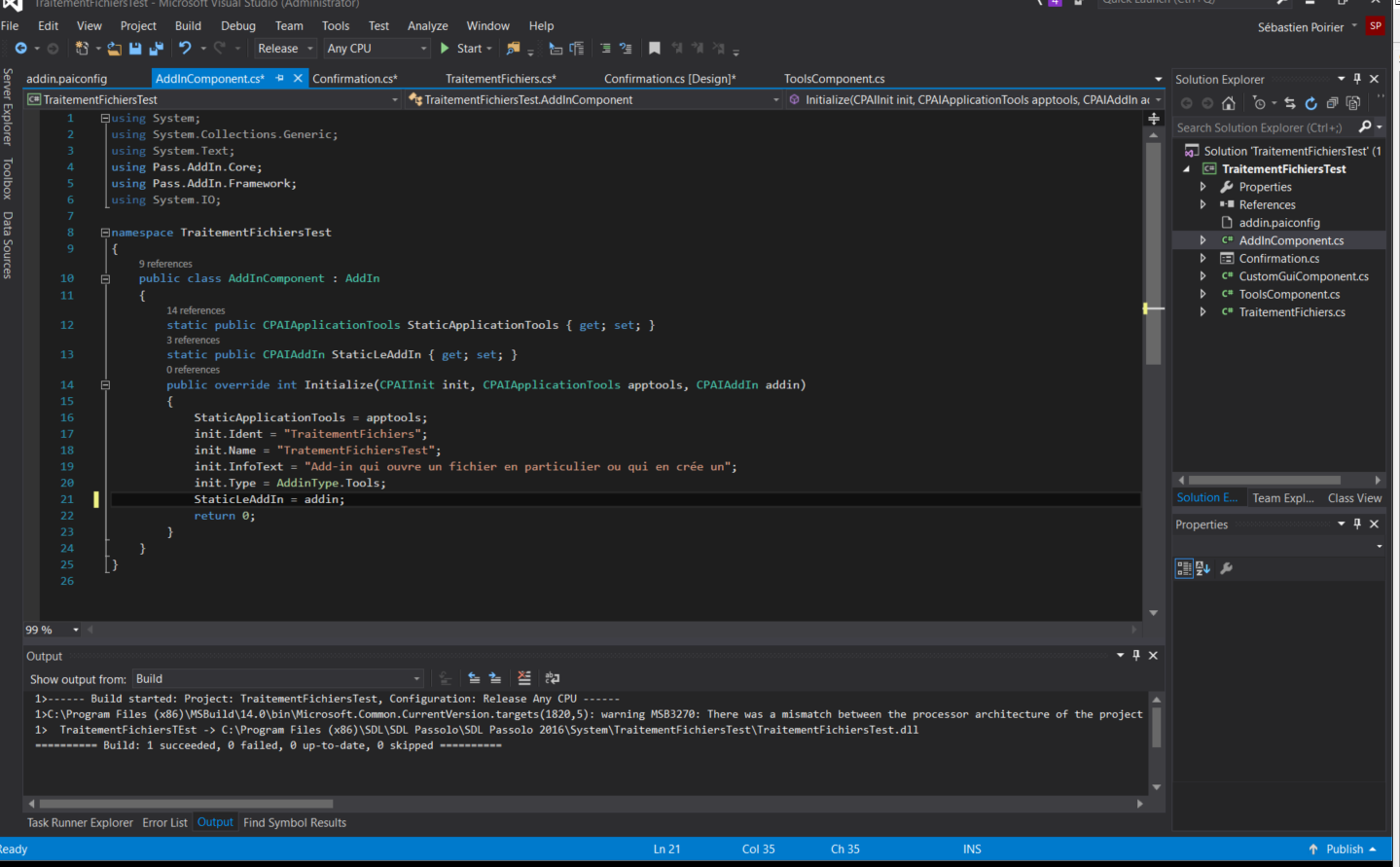Open the Analyze menu
The height and width of the screenshot is (867, 1400).
tap(427, 25)
